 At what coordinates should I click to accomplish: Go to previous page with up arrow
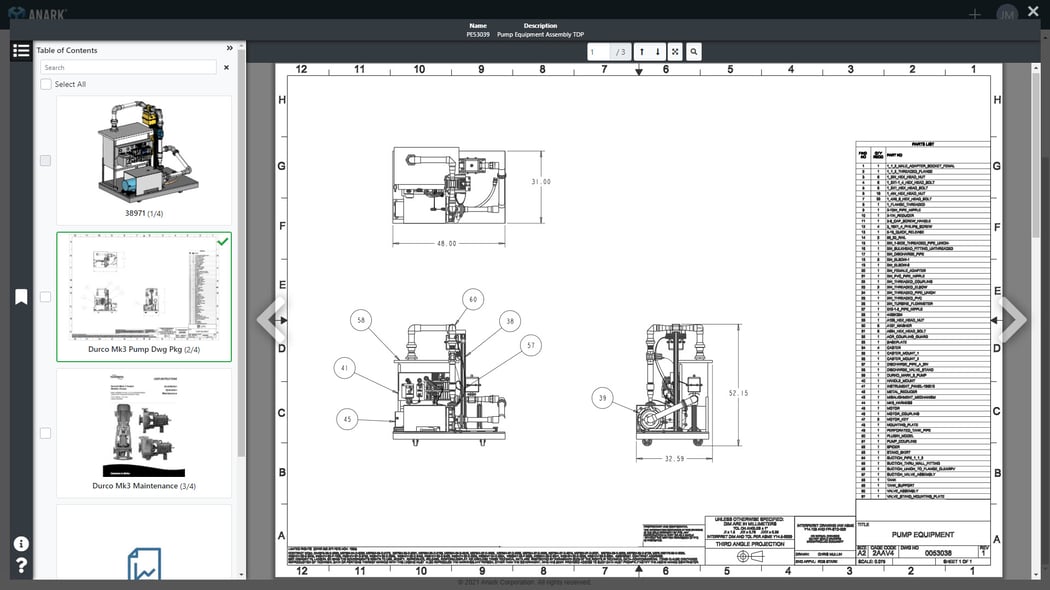pos(642,52)
